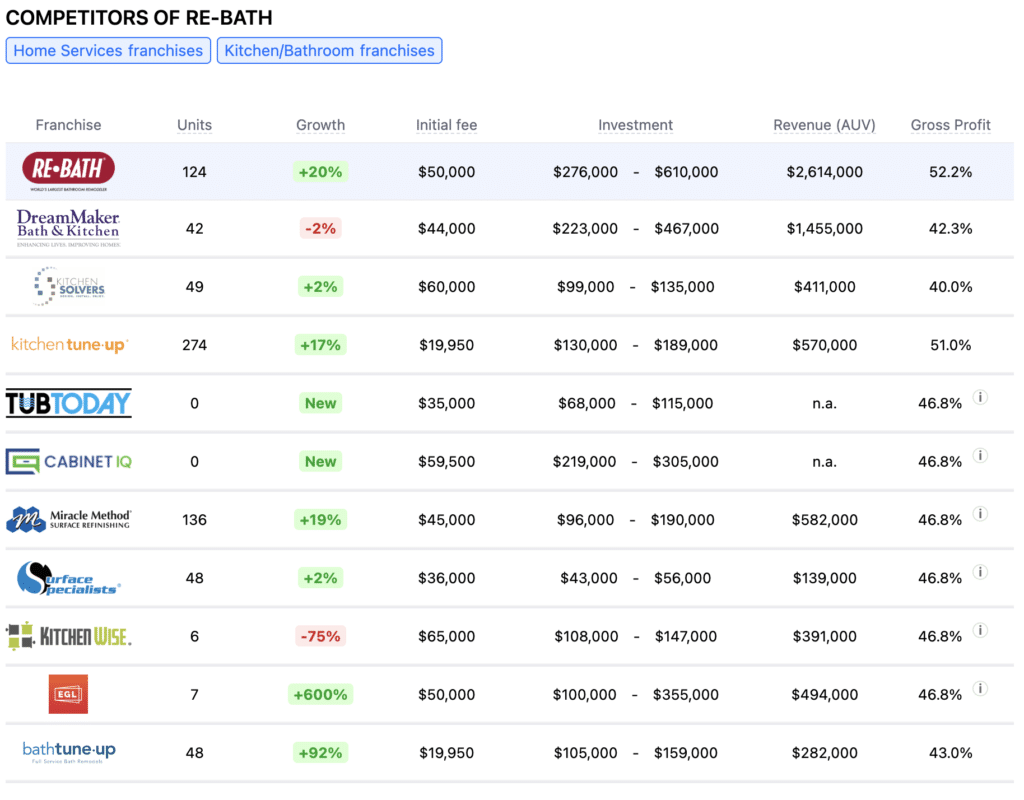Click the +600% growth badge
The height and width of the screenshot is (800, 1024).
(x=321, y=694)
